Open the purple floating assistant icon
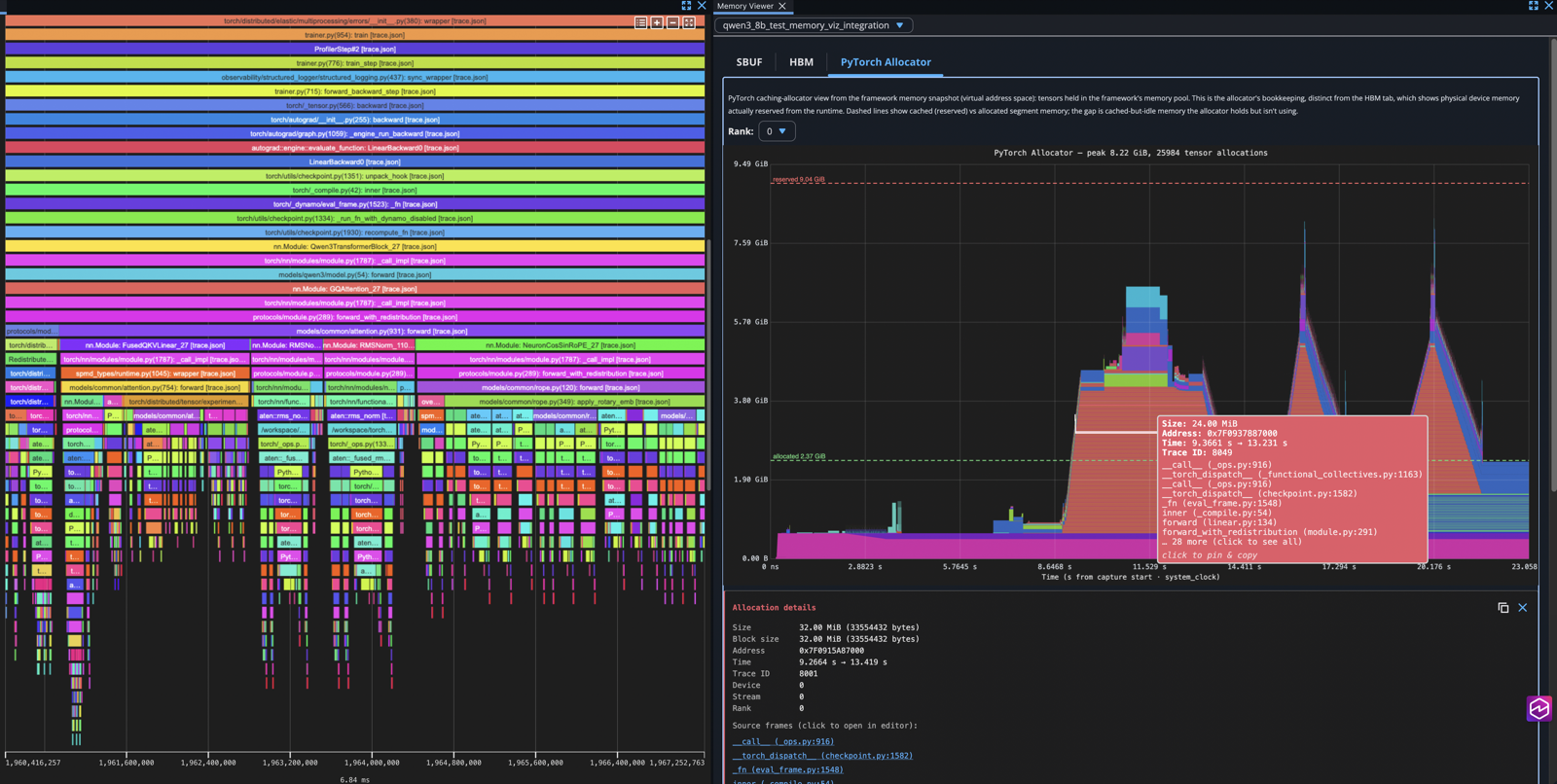 pos(1539,708)
